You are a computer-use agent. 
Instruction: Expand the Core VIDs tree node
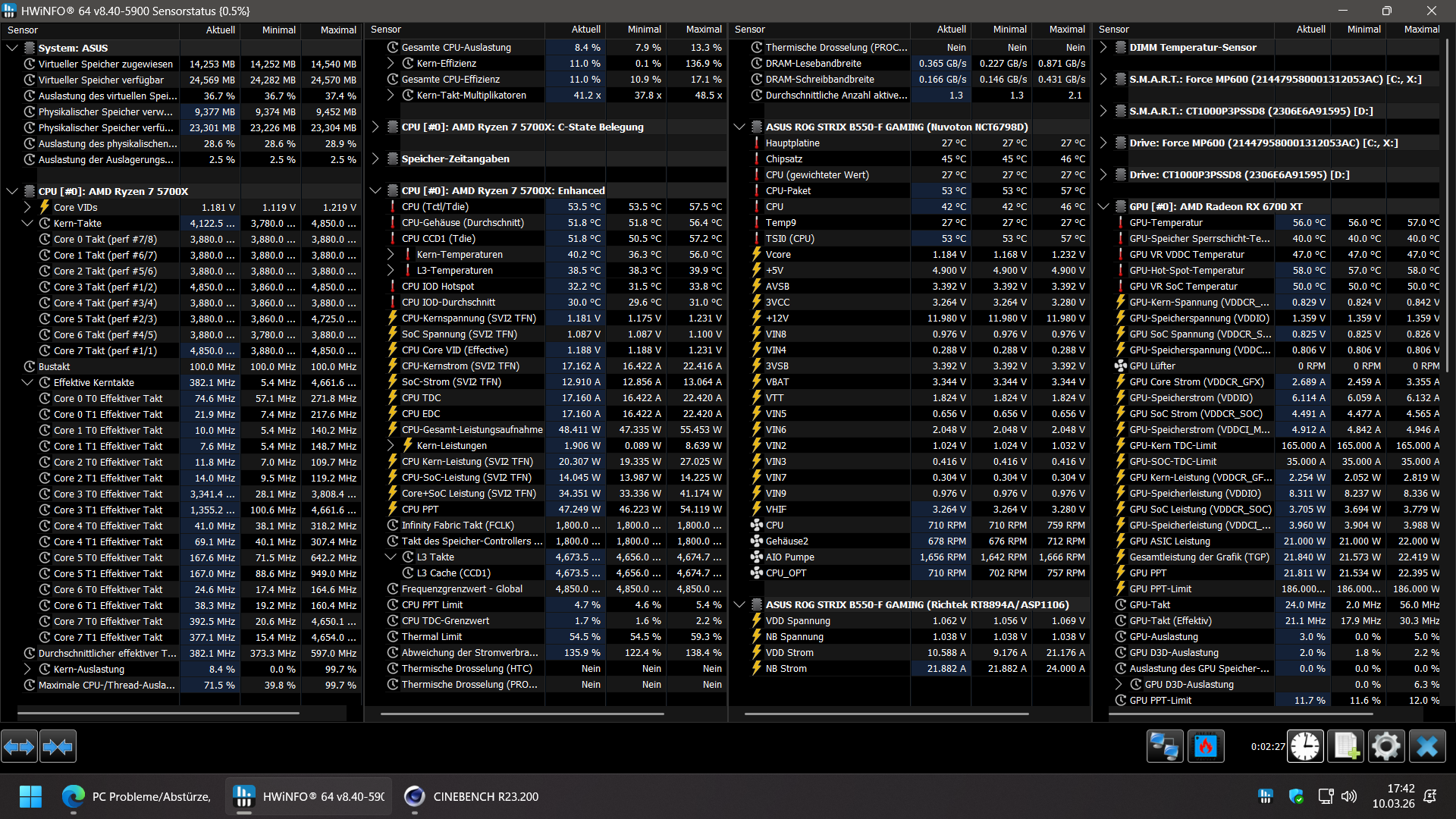(27, 207)
